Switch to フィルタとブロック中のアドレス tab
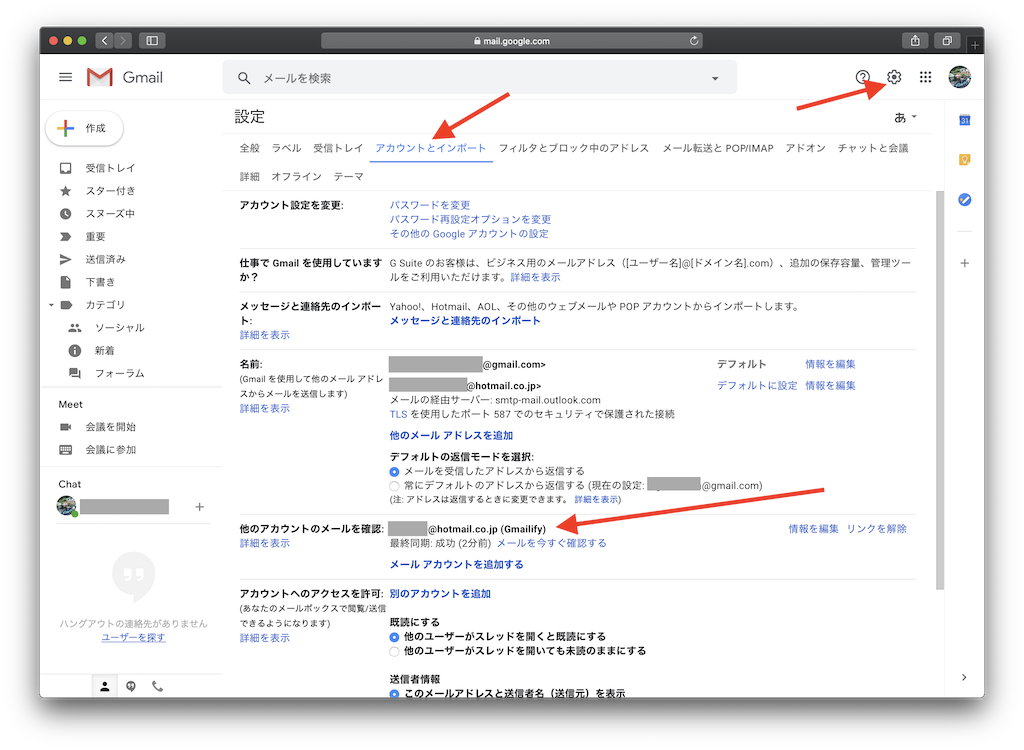This screenshot has height=750, width=1024. click(x=574, y=148)
